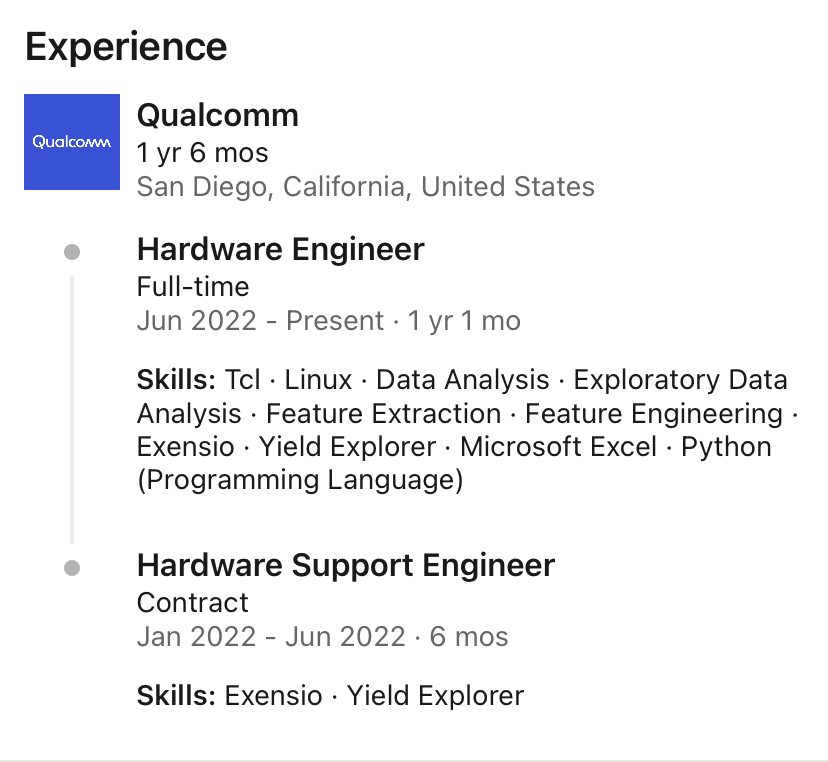
Task: Click the Hardware Engineer timeline bullet
Action: click(x=72, y=252)
